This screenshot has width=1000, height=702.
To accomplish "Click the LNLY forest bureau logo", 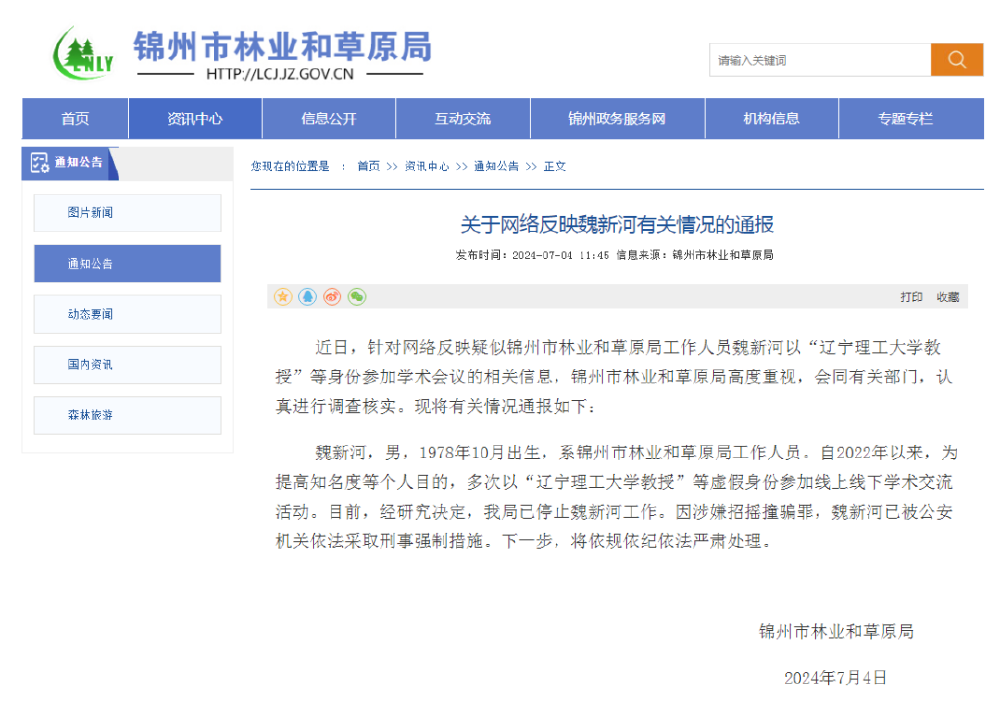I will click(83, 54).
